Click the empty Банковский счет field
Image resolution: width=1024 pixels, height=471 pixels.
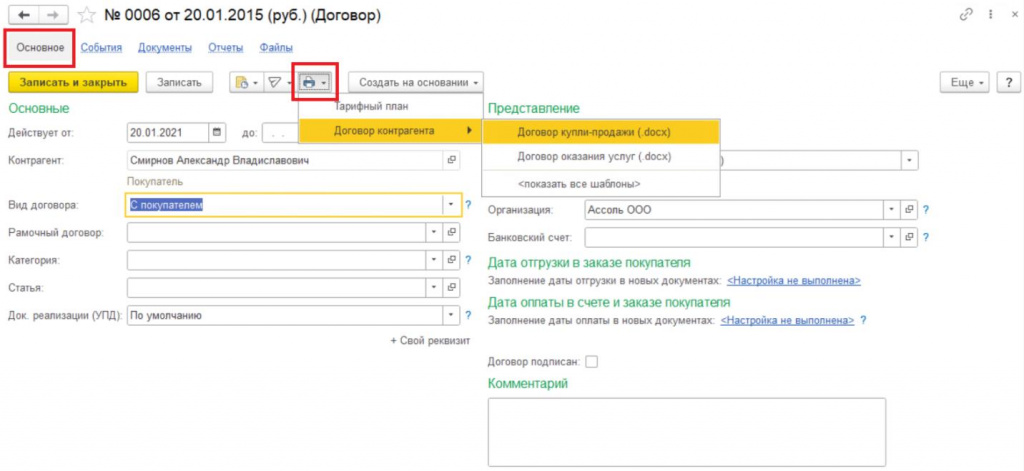click(x=735, y=237)
